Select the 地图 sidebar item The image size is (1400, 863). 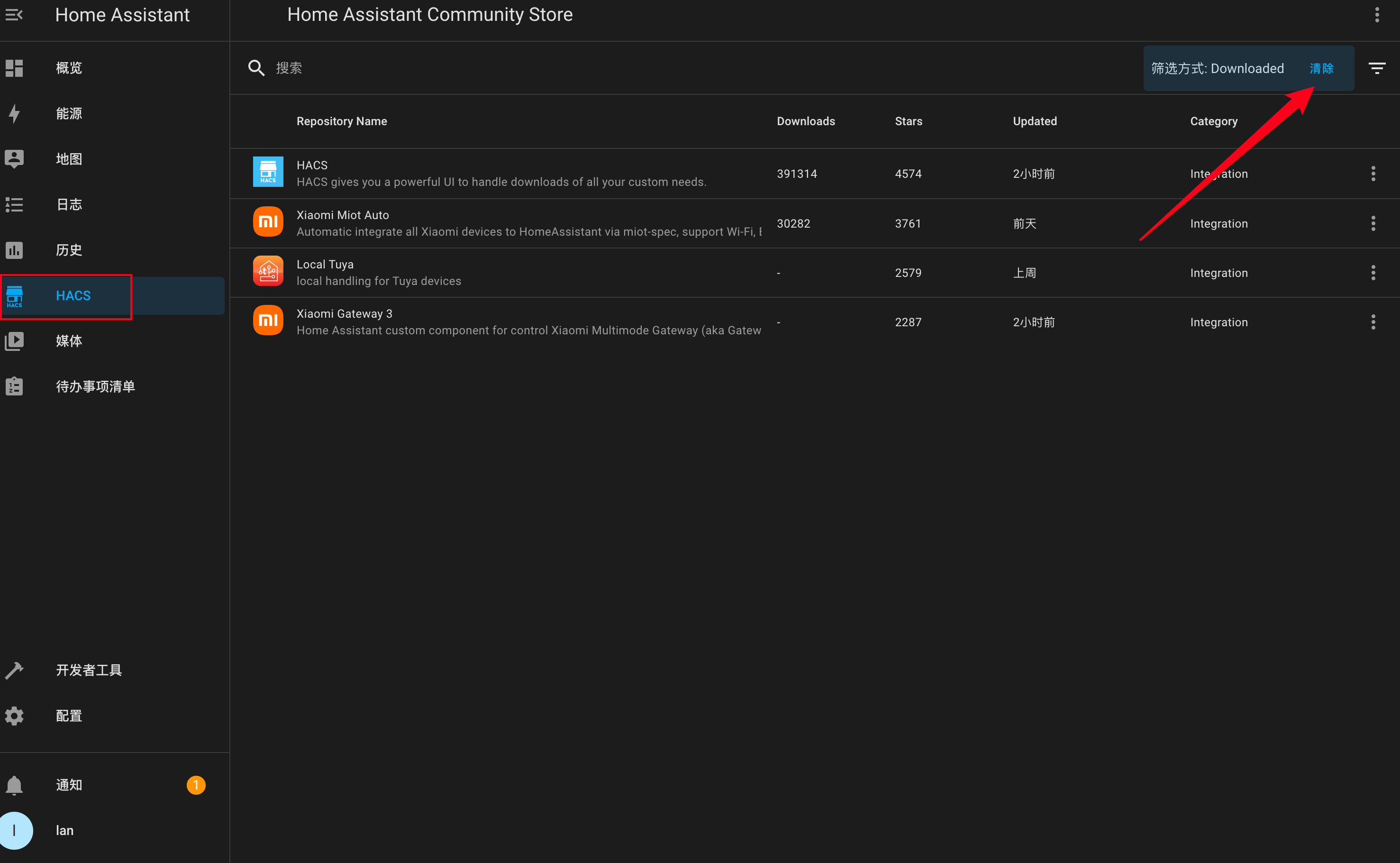[112, 159]
